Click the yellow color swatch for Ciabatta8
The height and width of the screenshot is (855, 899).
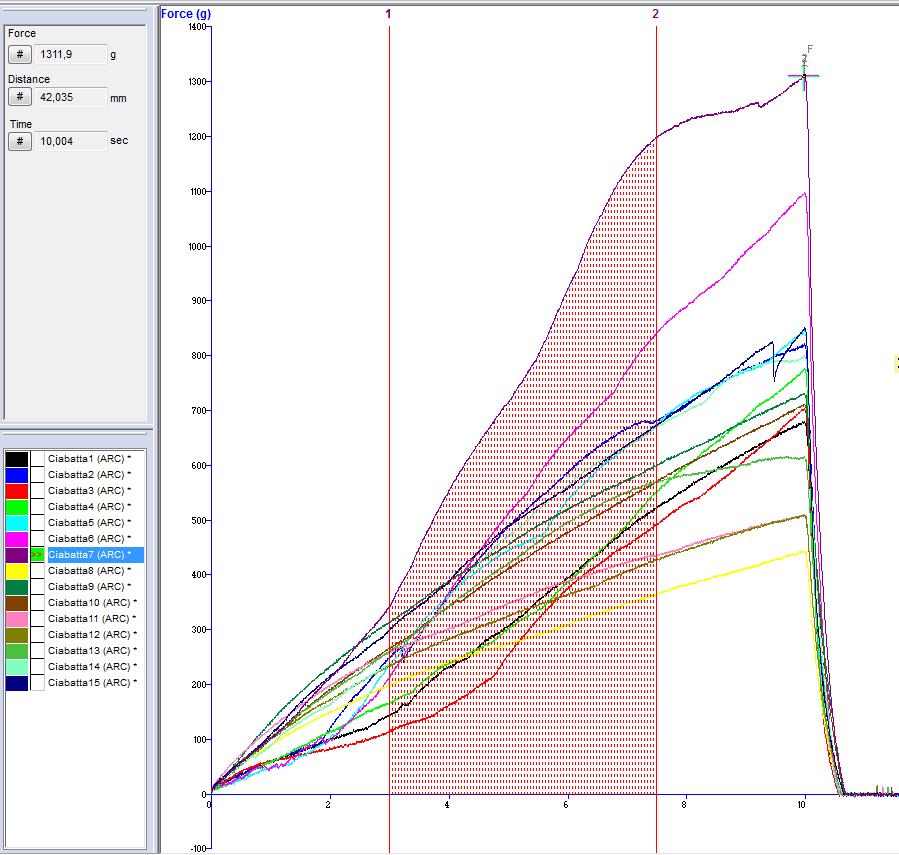pyautogui.click(x=17, y=571)
